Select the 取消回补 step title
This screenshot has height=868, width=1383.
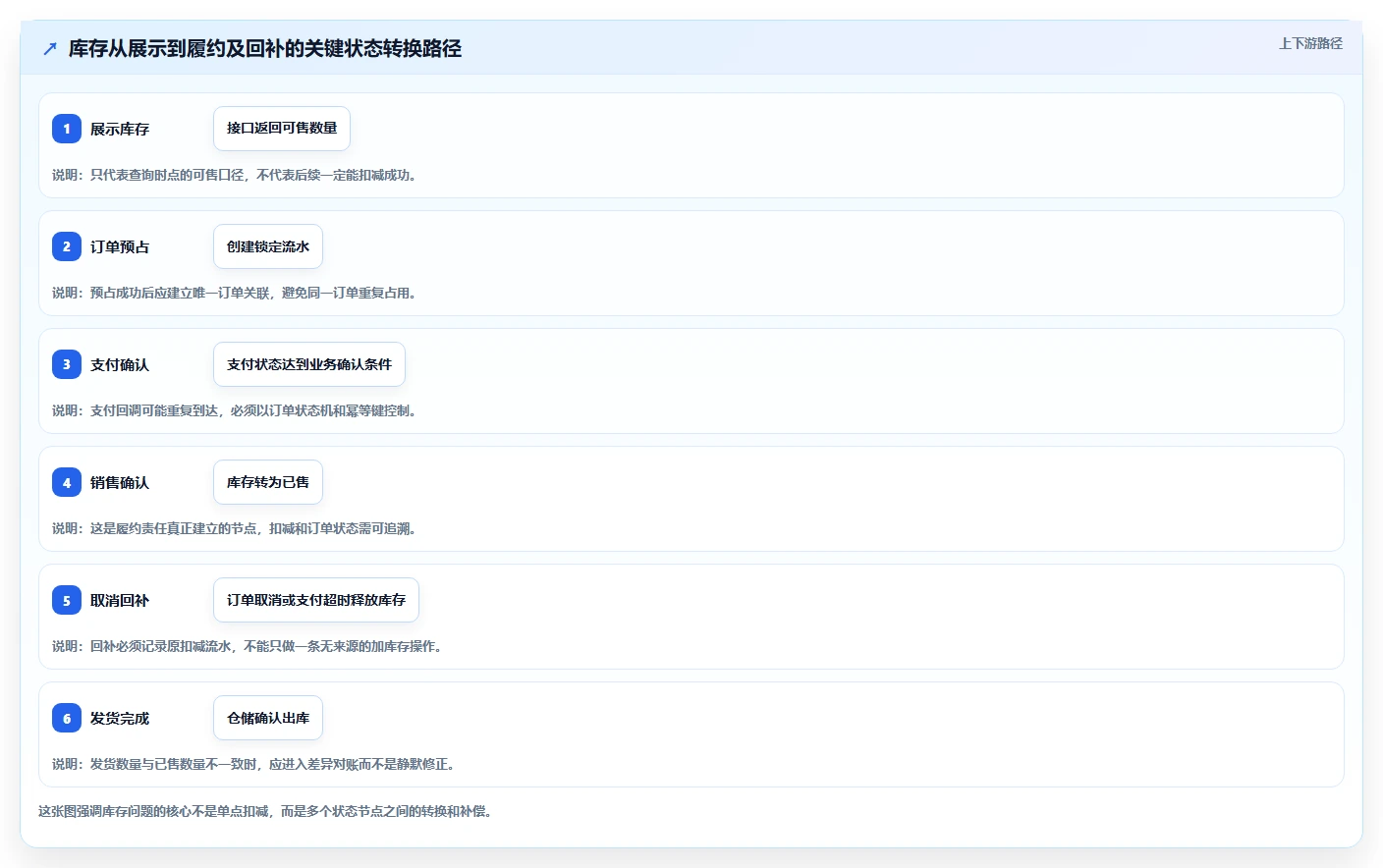[x=120, y=600]
